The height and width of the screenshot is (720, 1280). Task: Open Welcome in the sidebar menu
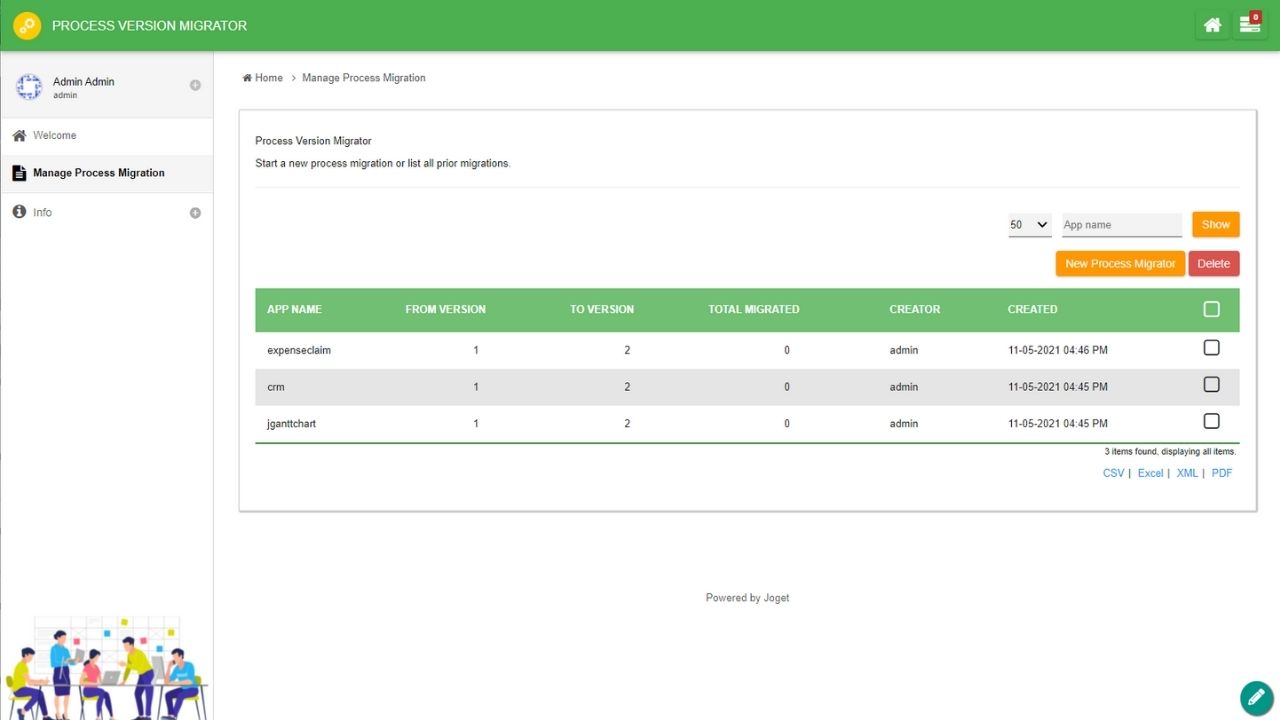(x=55, y=136)
